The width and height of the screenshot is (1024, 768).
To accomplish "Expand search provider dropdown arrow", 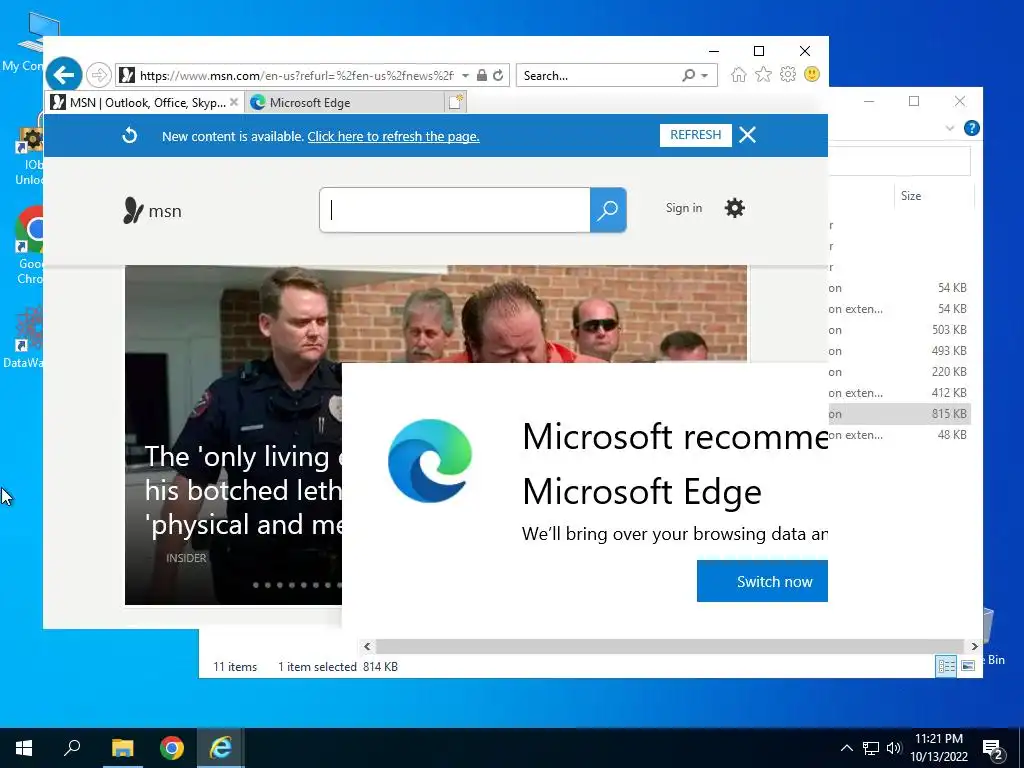I will (x=705, y=76).
